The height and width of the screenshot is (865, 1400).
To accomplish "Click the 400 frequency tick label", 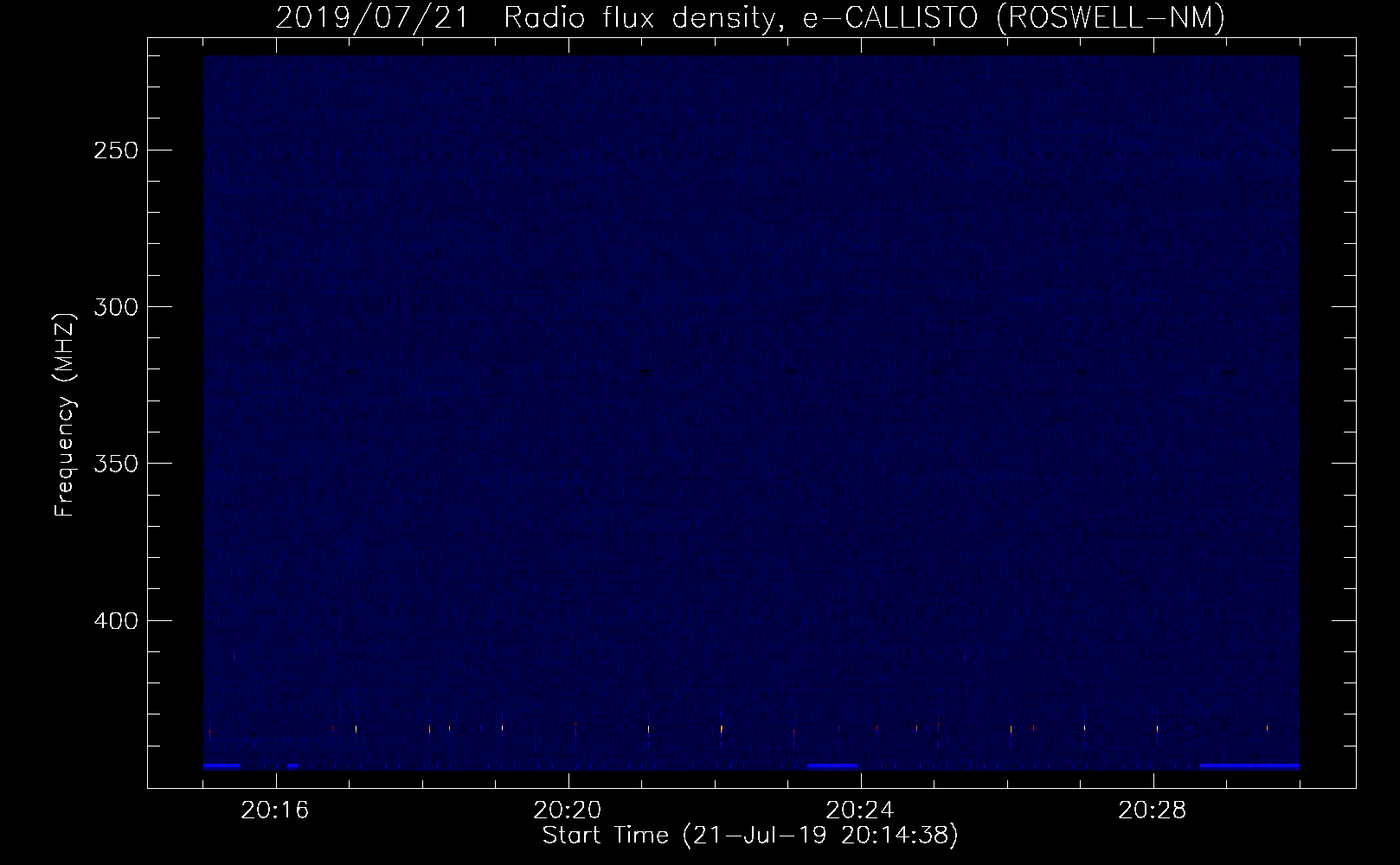I will [x=115, y=621].
